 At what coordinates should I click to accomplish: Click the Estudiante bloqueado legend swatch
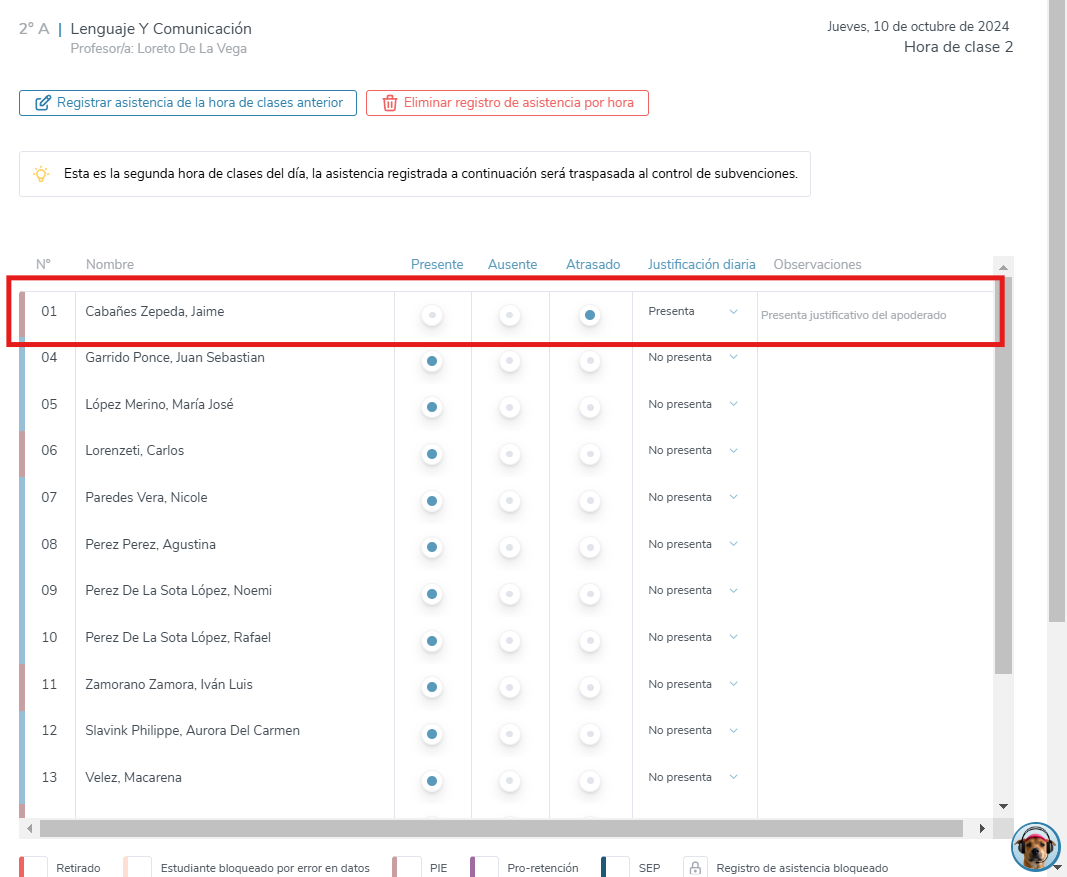click(x=137, y=867)
